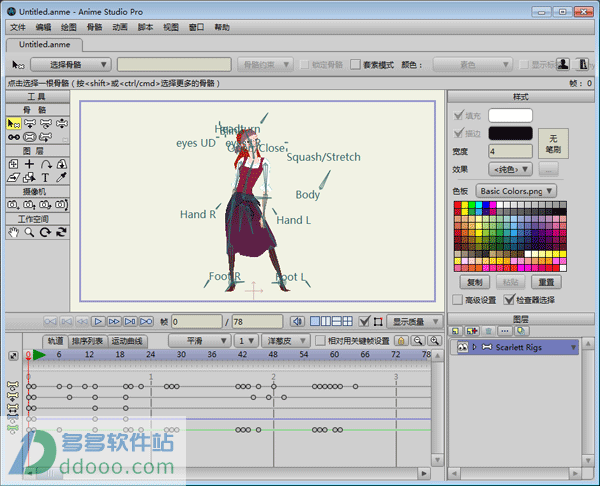
Task: Click the Reset style button
Action: [546, 282]
